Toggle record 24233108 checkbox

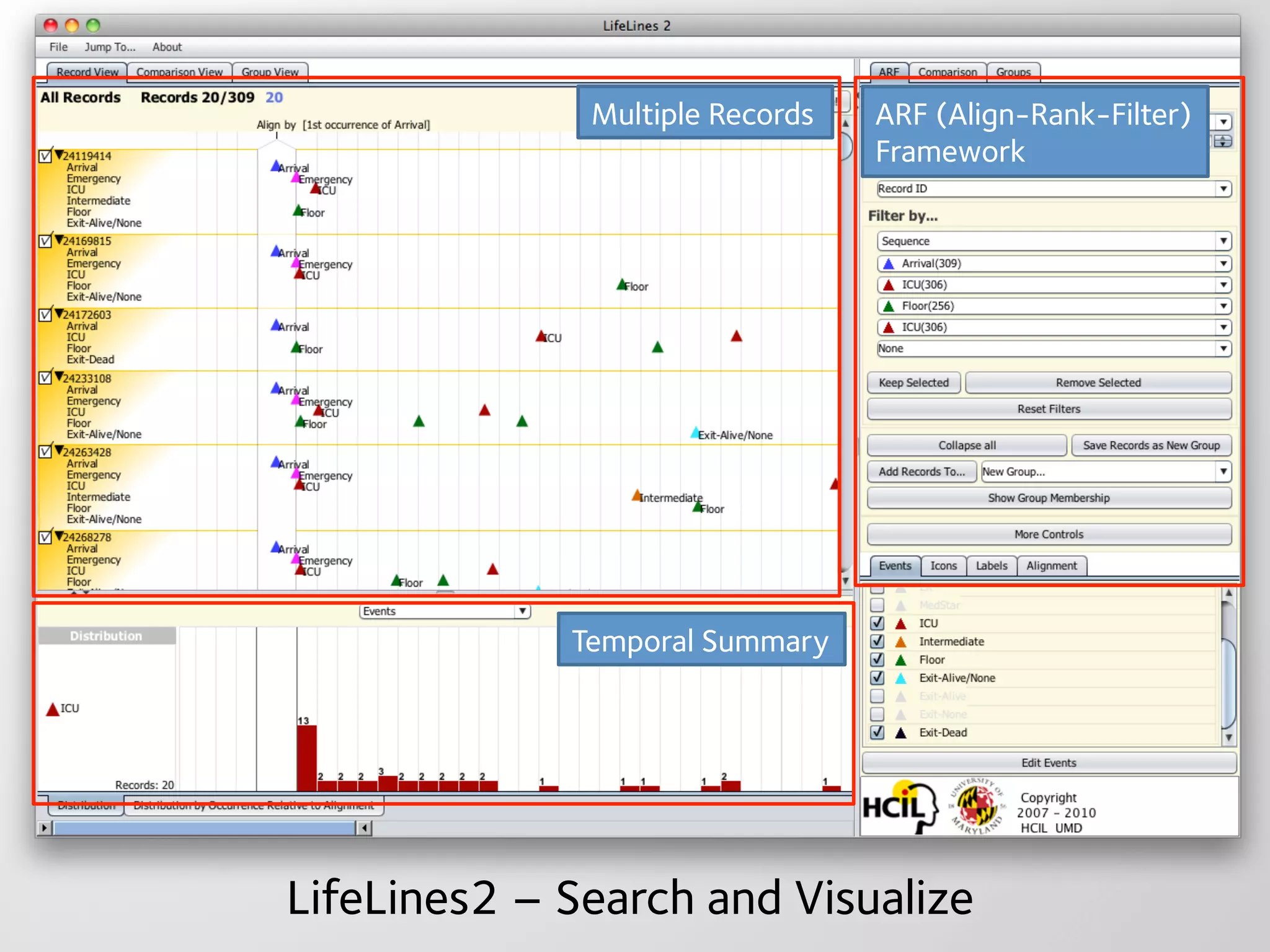point(45,377)
